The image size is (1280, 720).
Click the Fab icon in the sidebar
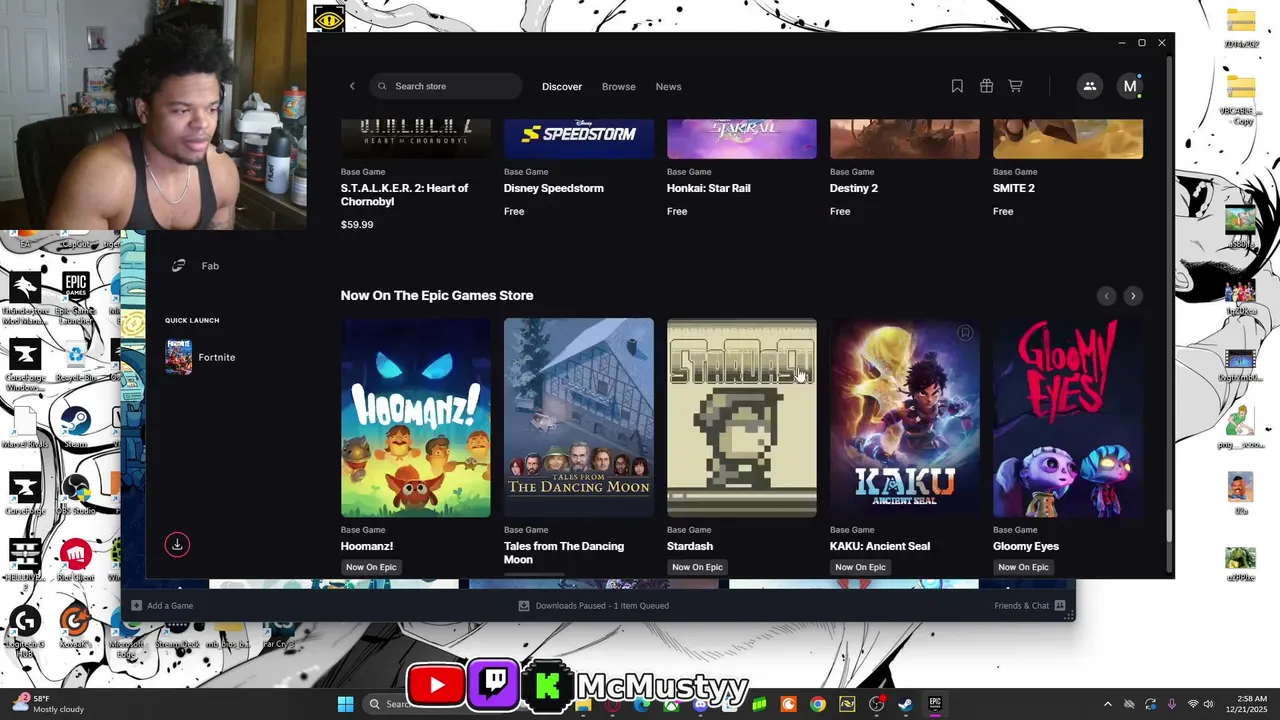click(178, 266)
